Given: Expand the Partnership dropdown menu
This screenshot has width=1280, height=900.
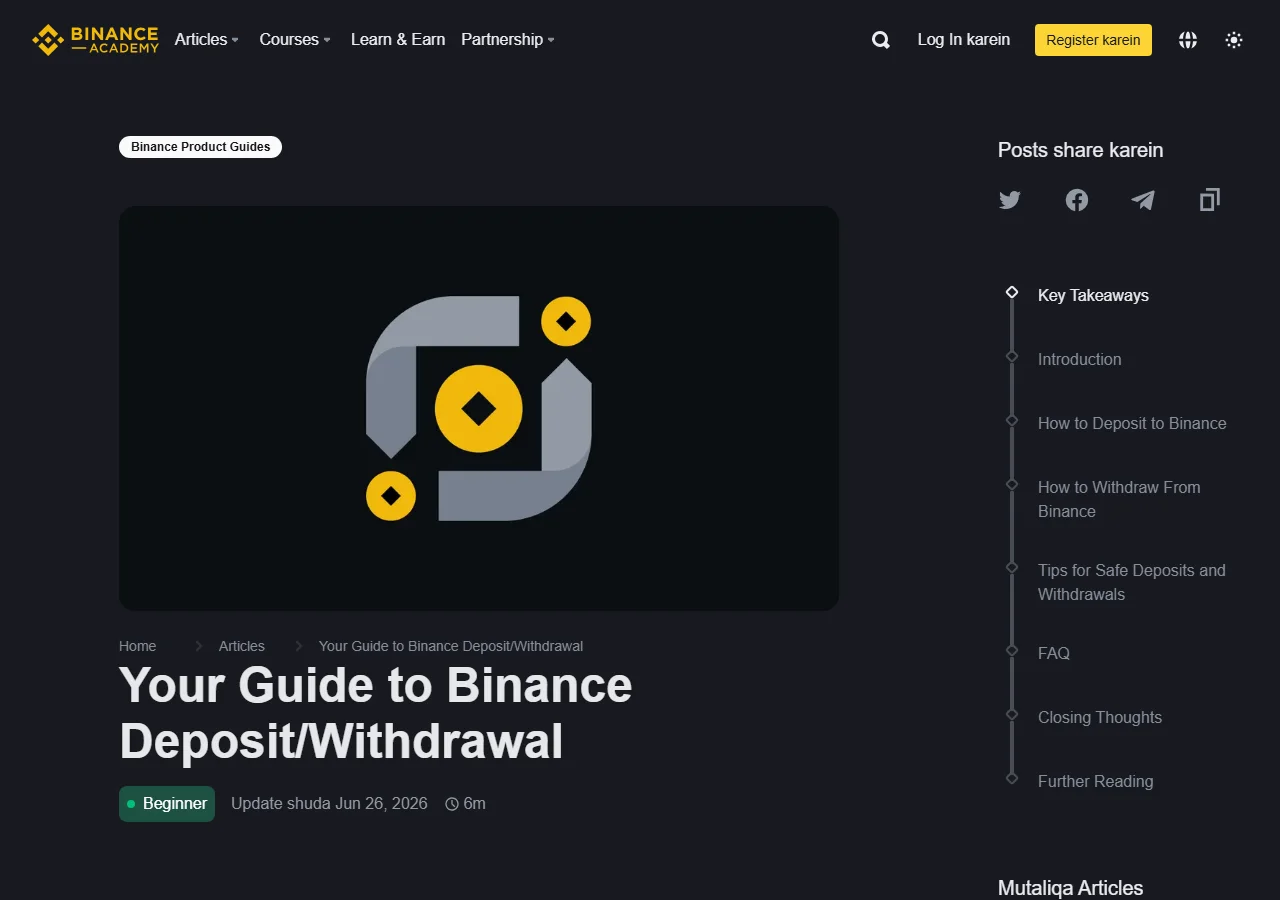Looking at the screenshot, I should pyautogui.click(x=508, y=40).
